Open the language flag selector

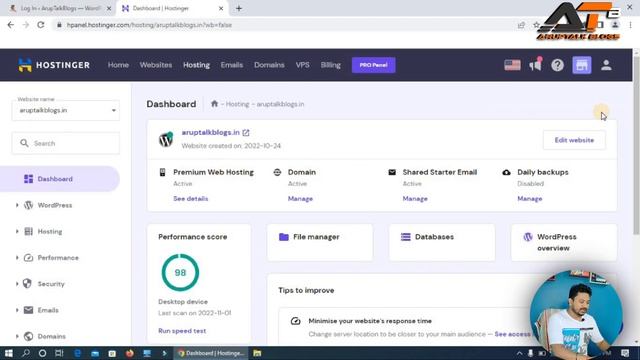point(512,65)
